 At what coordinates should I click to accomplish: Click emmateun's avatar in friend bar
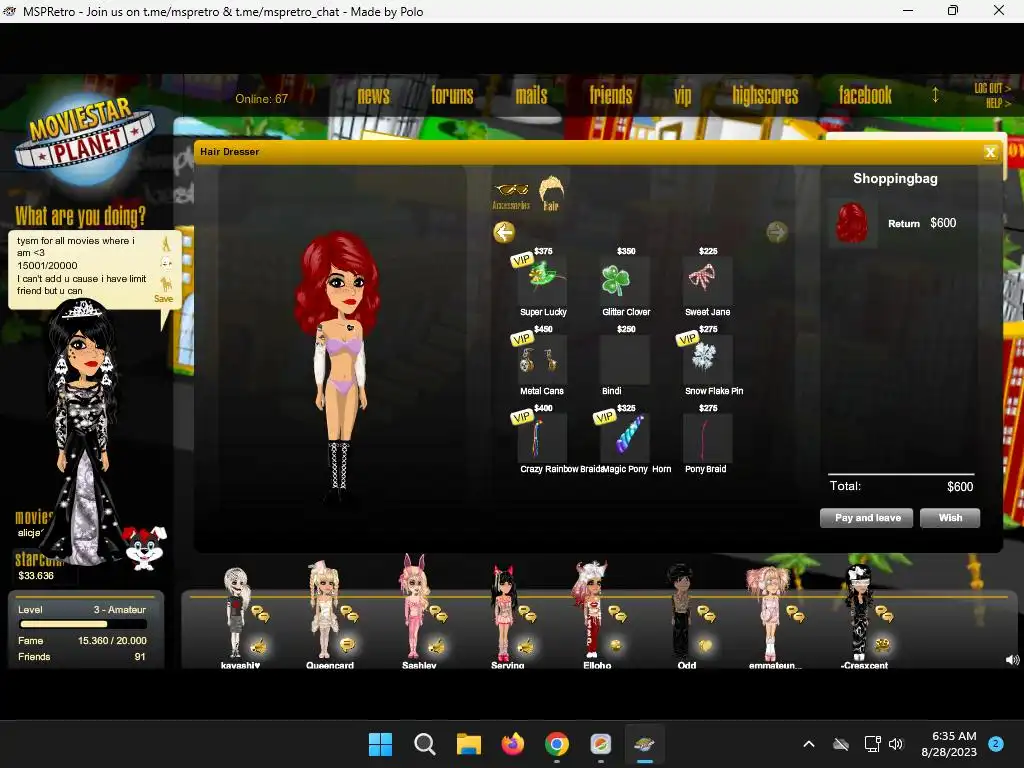click(769, 612)
